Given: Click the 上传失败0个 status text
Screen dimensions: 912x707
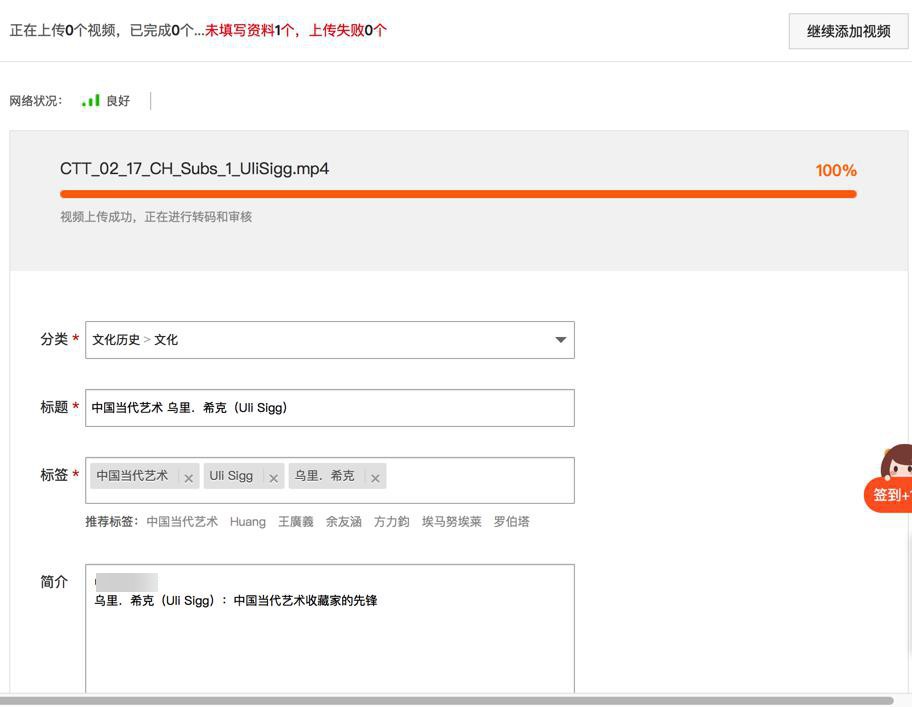Looking at the screenshot, I should [x=347, y=30].
